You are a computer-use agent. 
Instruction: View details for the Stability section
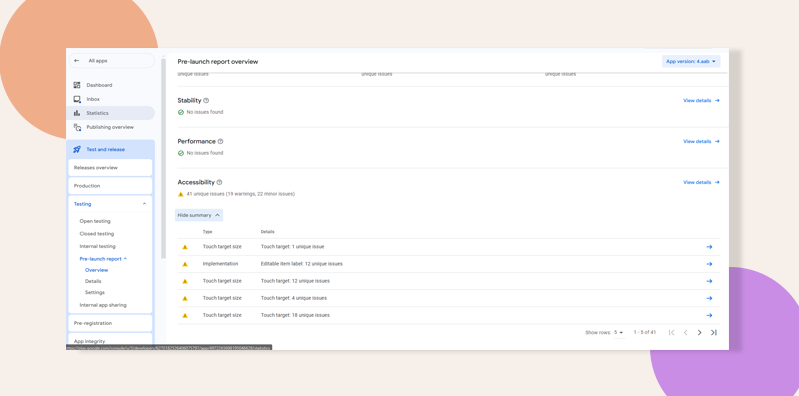pos(701,101)
